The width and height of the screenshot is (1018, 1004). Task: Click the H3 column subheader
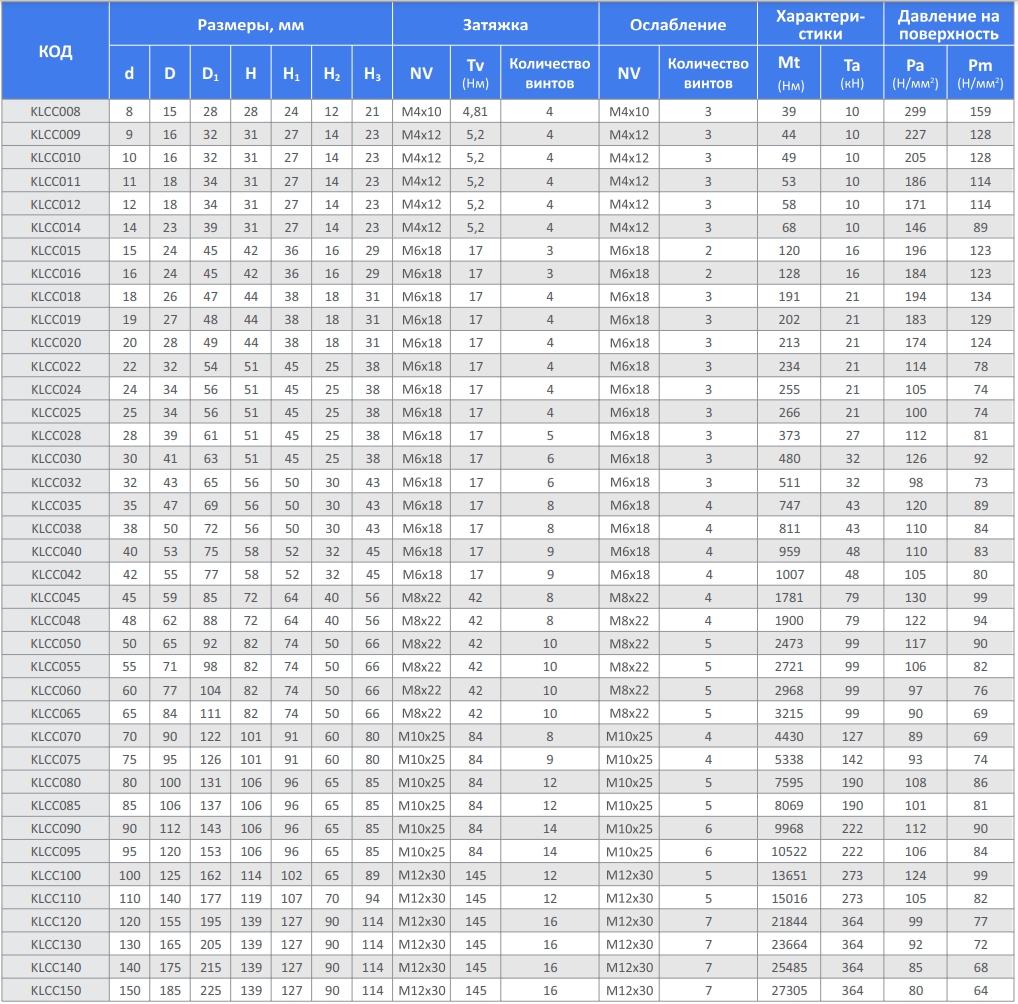(x=372, y=73)
